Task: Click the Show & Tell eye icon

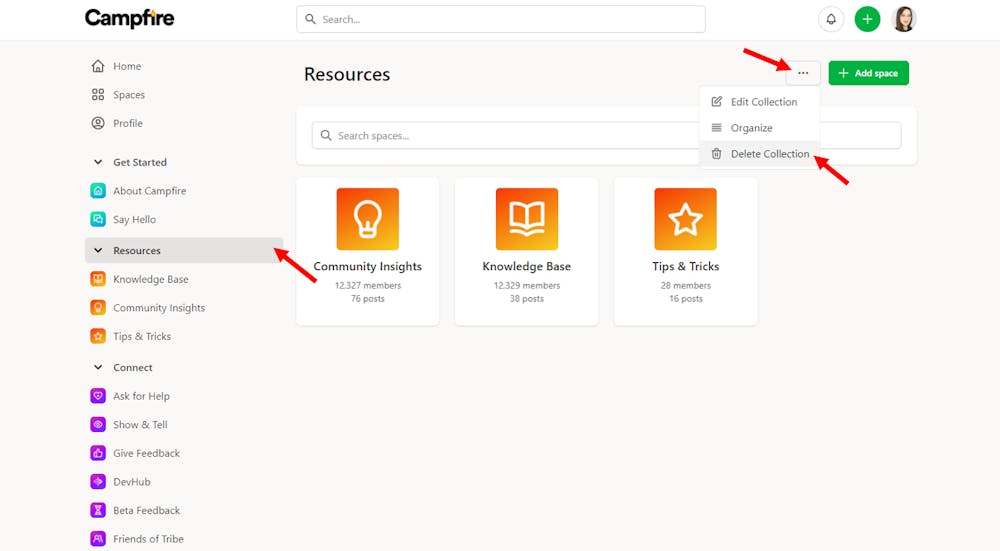Action: (98, 425)
